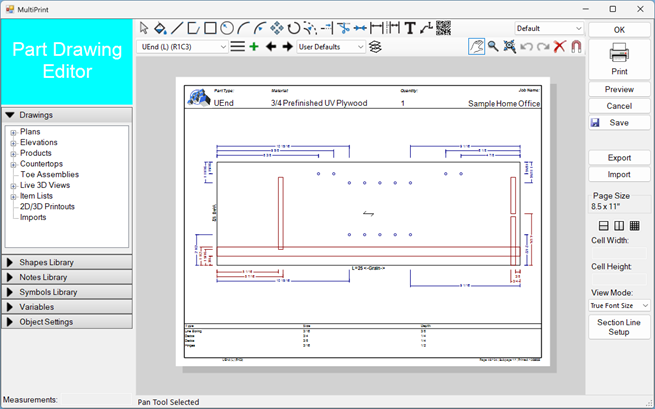Expand the Shapes Library panel
This screenshot has height=409, width=655.
[67, 262]
